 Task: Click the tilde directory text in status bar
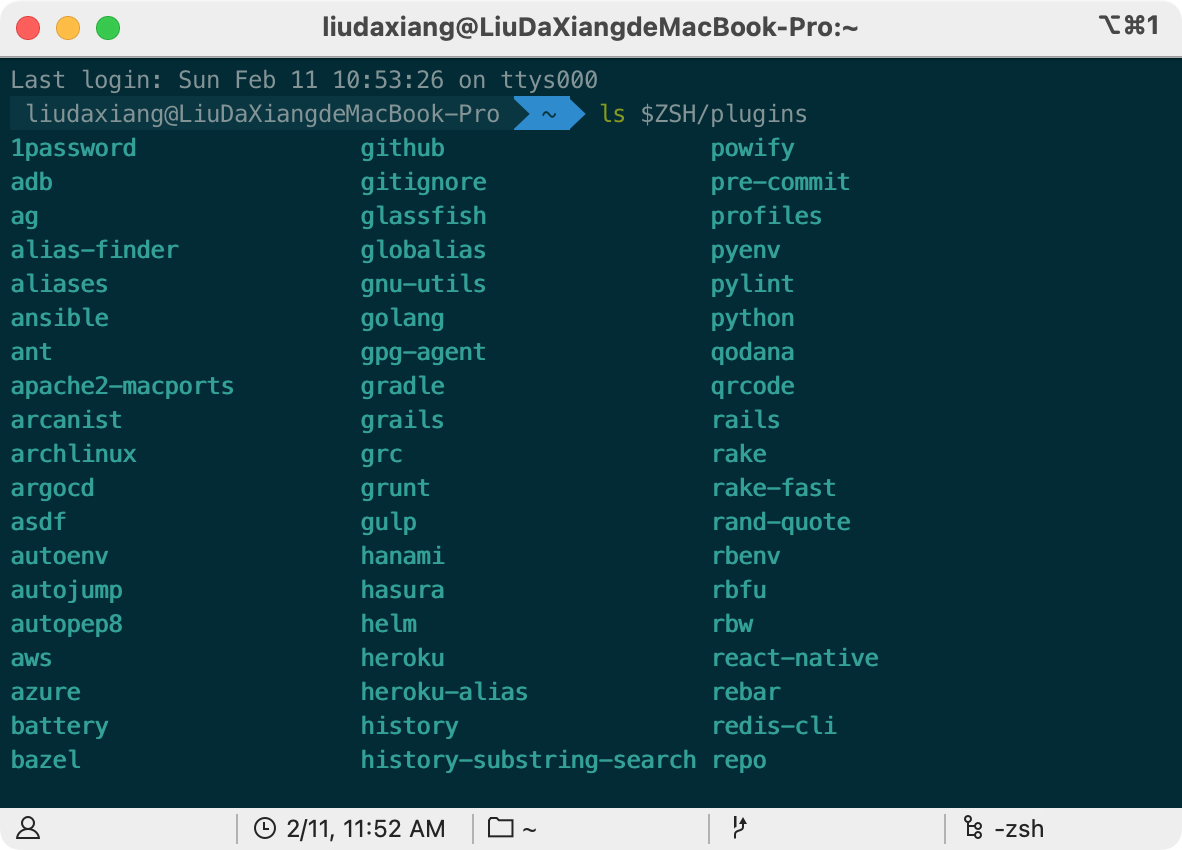(x=529, y=830)
